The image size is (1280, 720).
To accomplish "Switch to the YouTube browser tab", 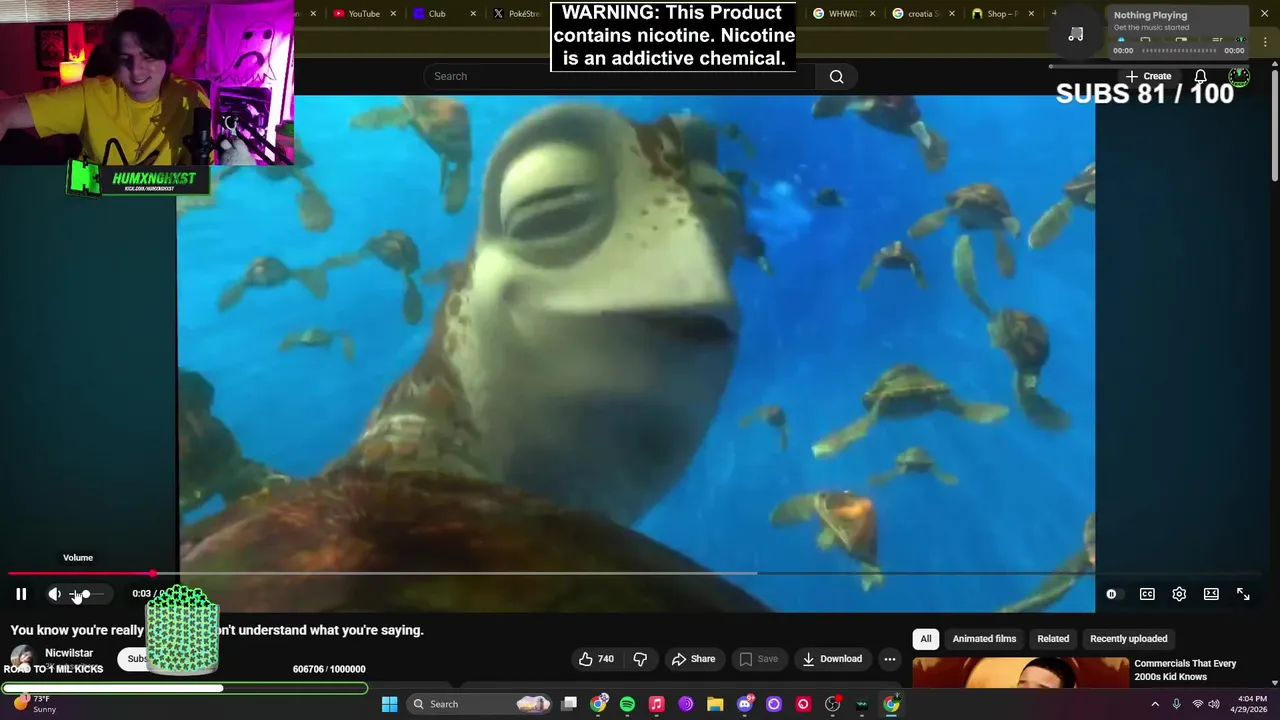I will pyautogui.click(x=364, y=14).
